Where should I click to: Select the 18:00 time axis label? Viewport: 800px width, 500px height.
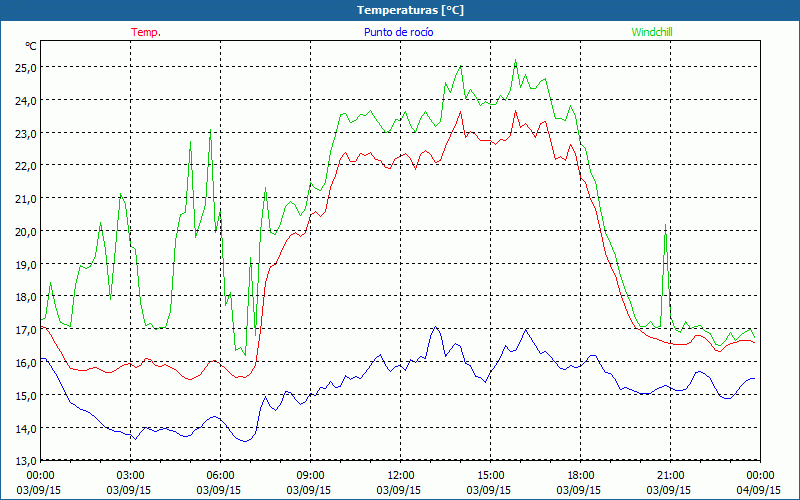click(581, 475)
